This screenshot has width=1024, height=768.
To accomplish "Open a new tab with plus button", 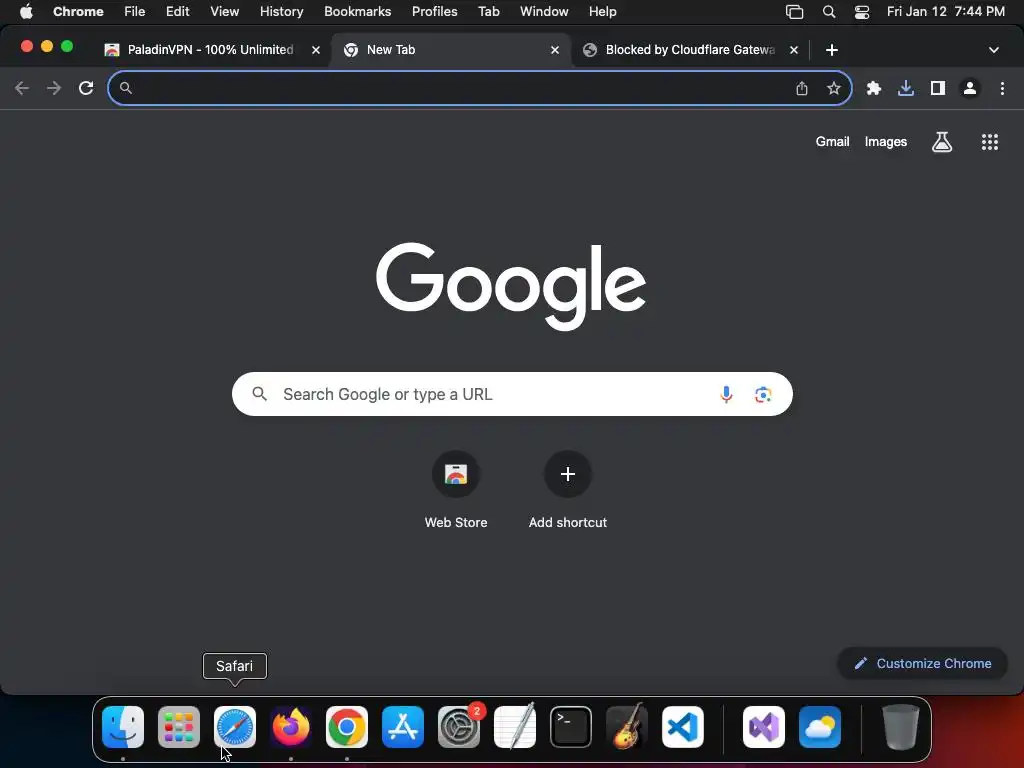I will (x=831, y=50).
